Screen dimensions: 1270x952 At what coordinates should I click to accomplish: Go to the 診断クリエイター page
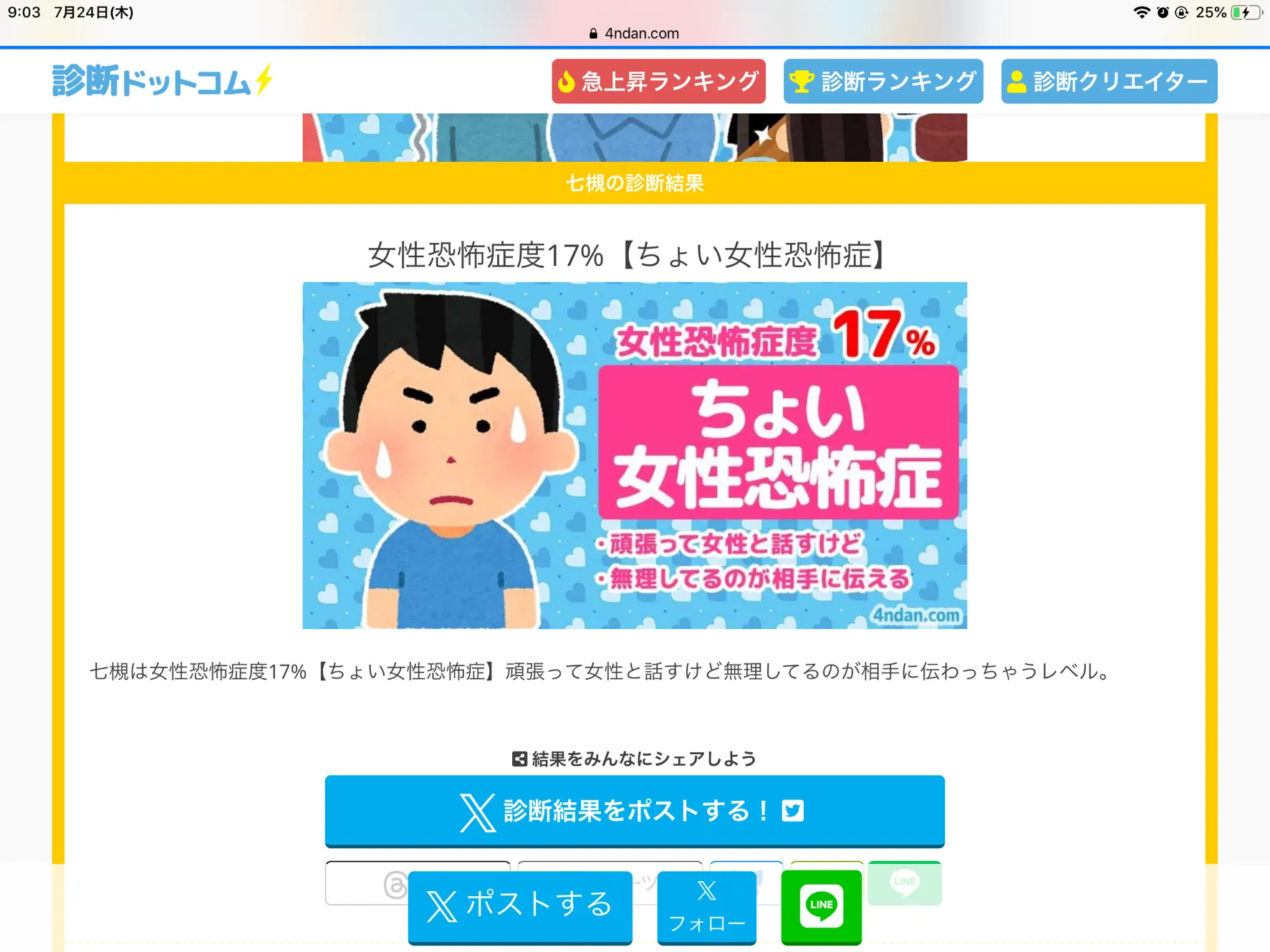pos(1109,82)
